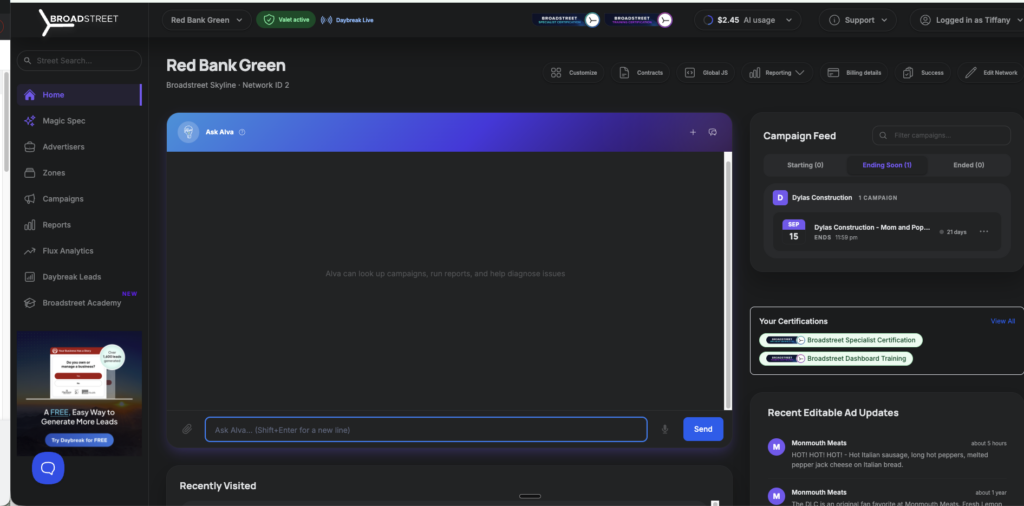The width and height of the screenshot is (1024, 506).
Task: Click the Customize button
Action: tap(573, 72)
